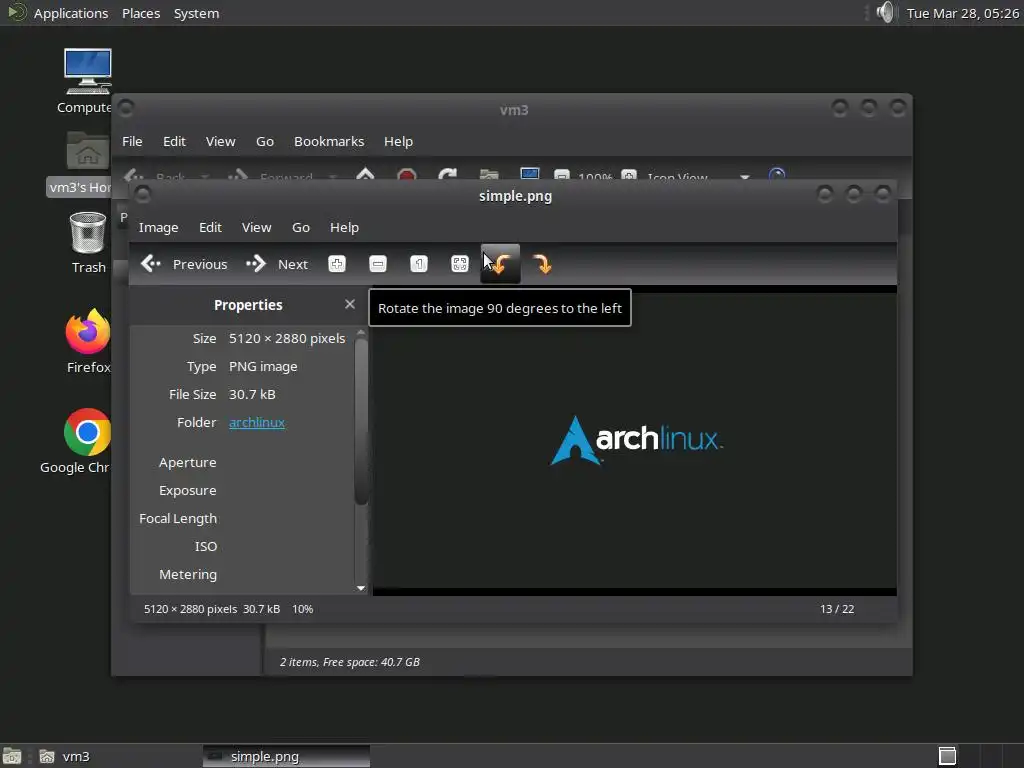
Task: Open the Bookmarks menu in vm3 window
Action: pyautogui.click(x=329, y=141)
